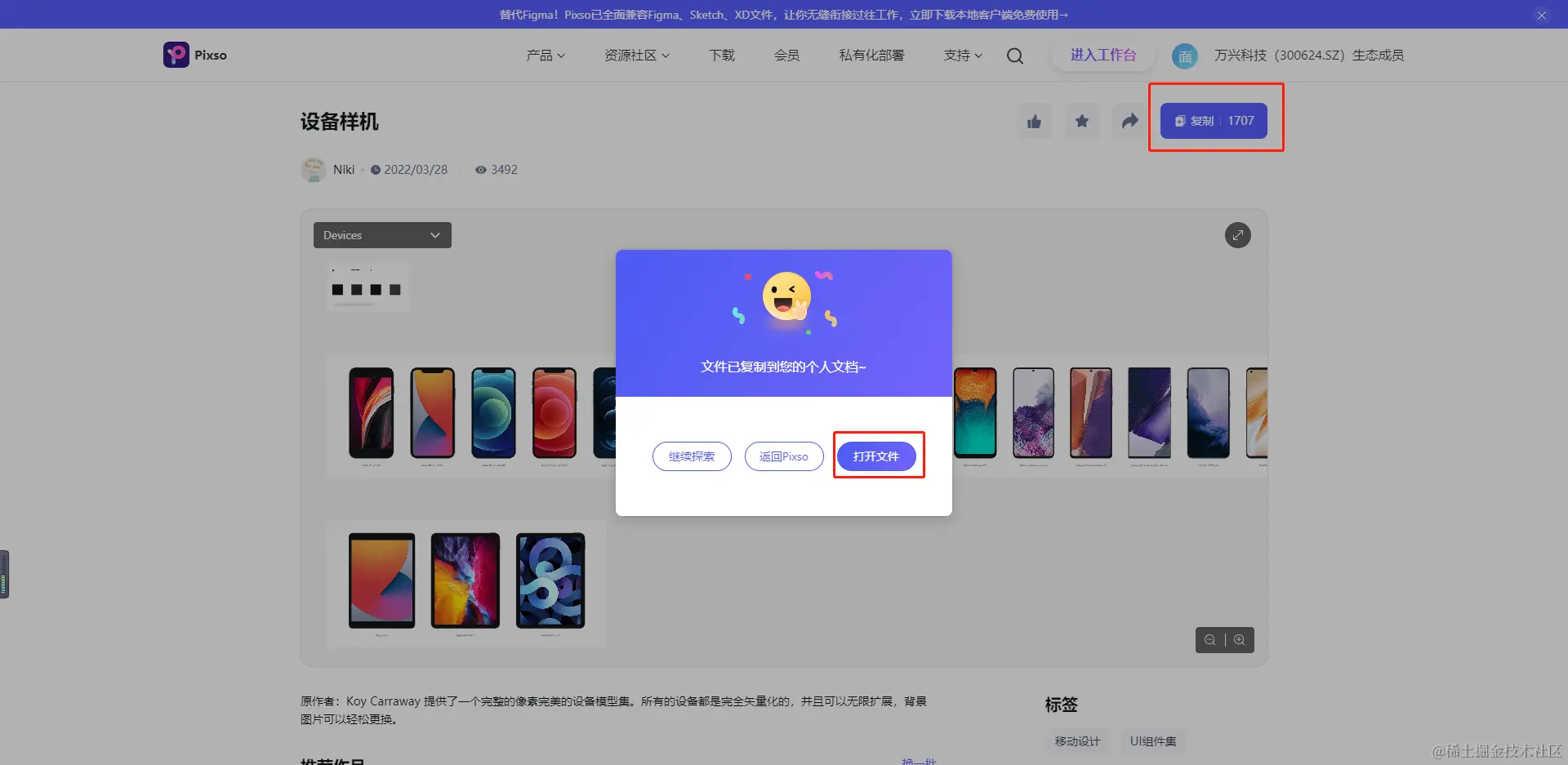Favorite the file with the star icon
Viewport: 1568px width, 765px height.
pyautogui.click(x=1082, y=122)
